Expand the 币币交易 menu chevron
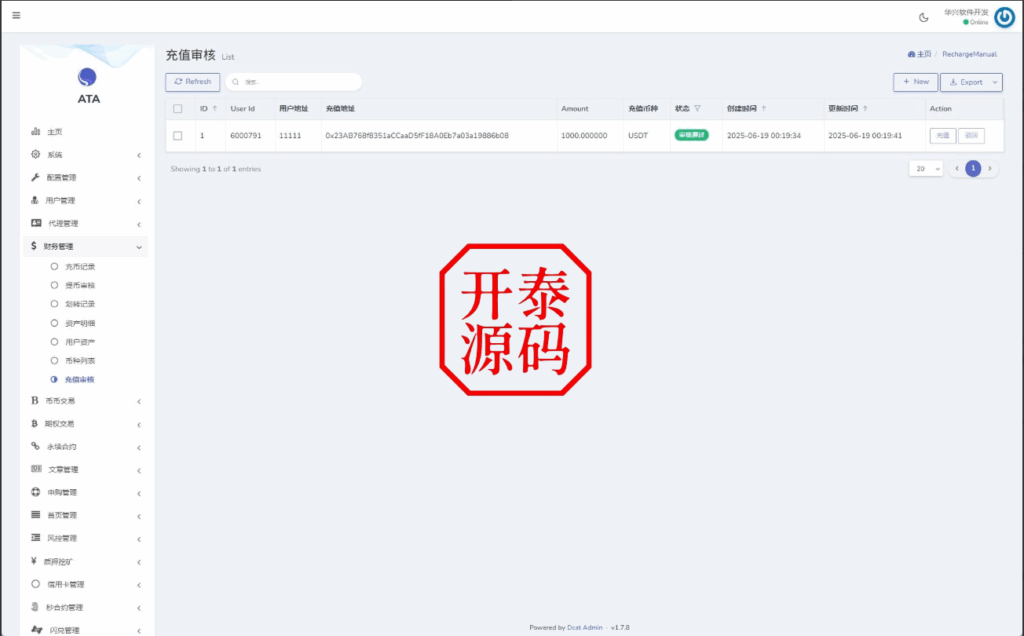 (x=139, y=402)
